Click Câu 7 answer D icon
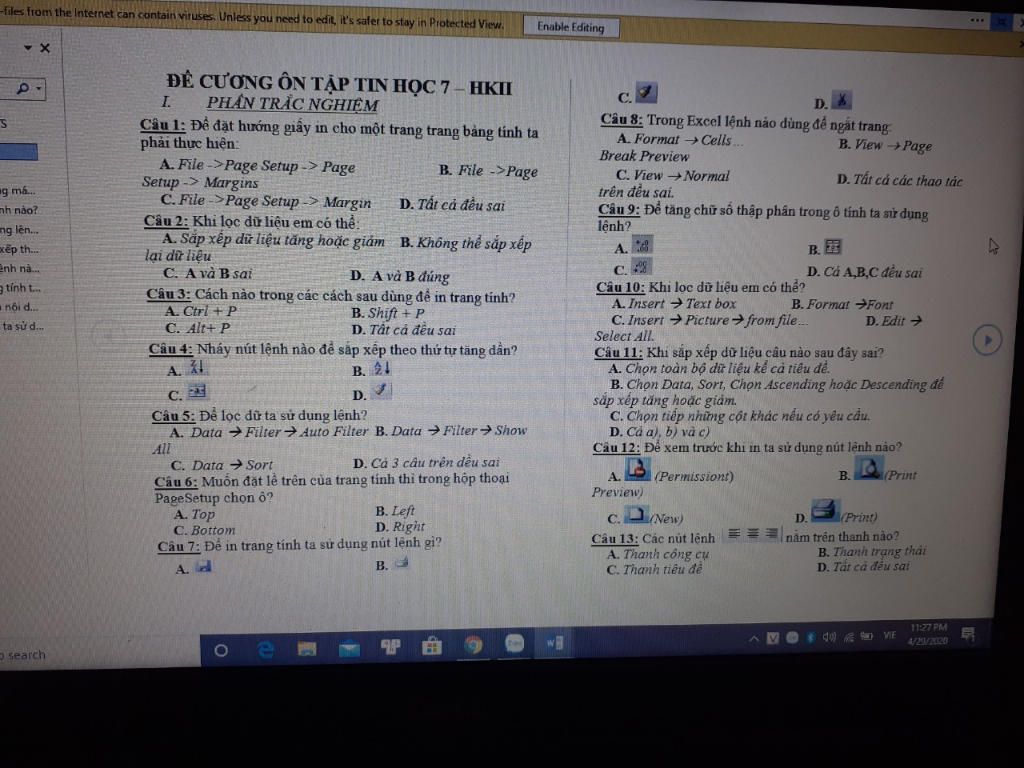 (x=842, y=101)
